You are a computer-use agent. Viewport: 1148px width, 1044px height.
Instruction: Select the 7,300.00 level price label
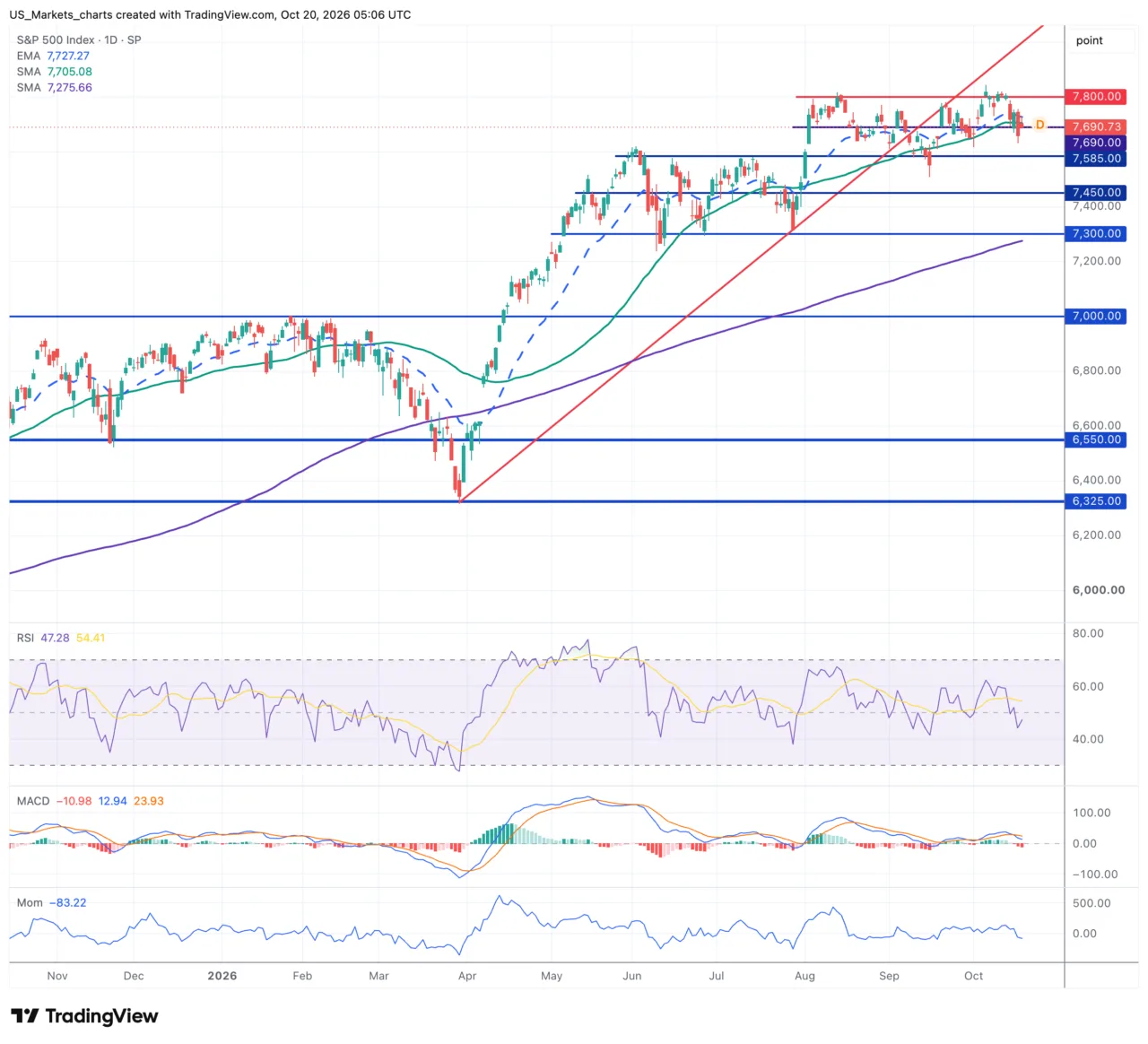tap(1096, 234)
